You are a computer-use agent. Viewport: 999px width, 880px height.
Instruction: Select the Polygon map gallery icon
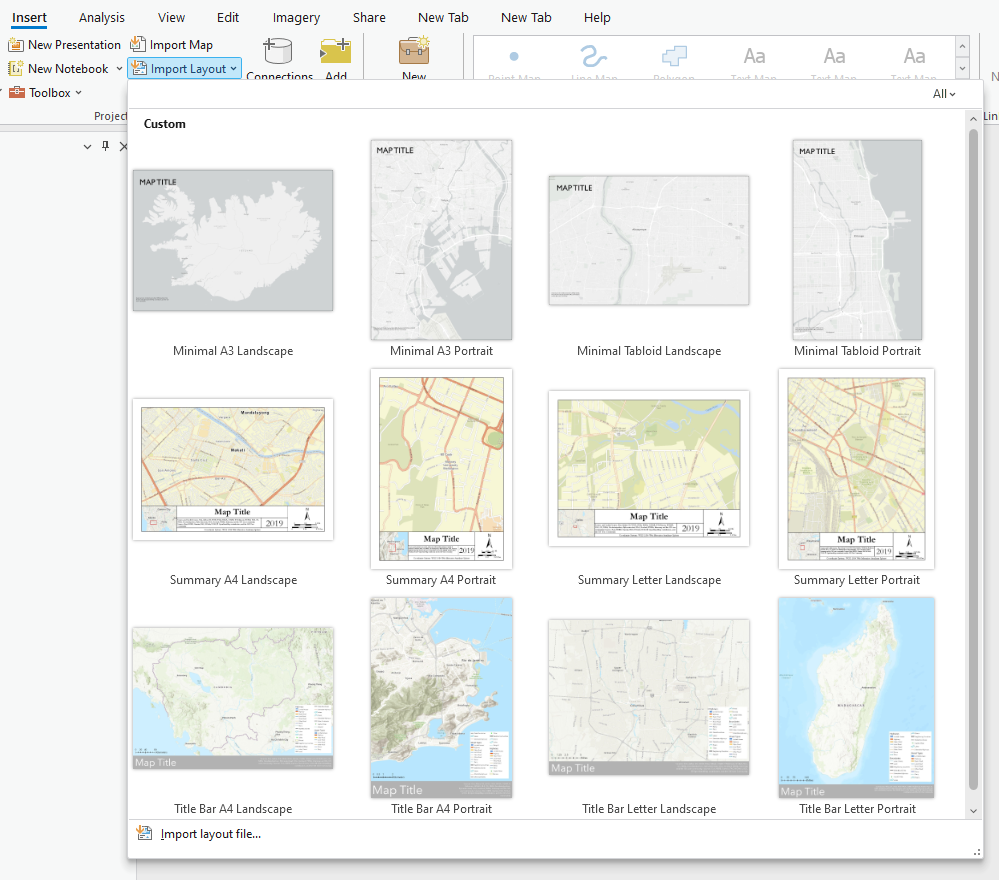[x=674, y=55]
